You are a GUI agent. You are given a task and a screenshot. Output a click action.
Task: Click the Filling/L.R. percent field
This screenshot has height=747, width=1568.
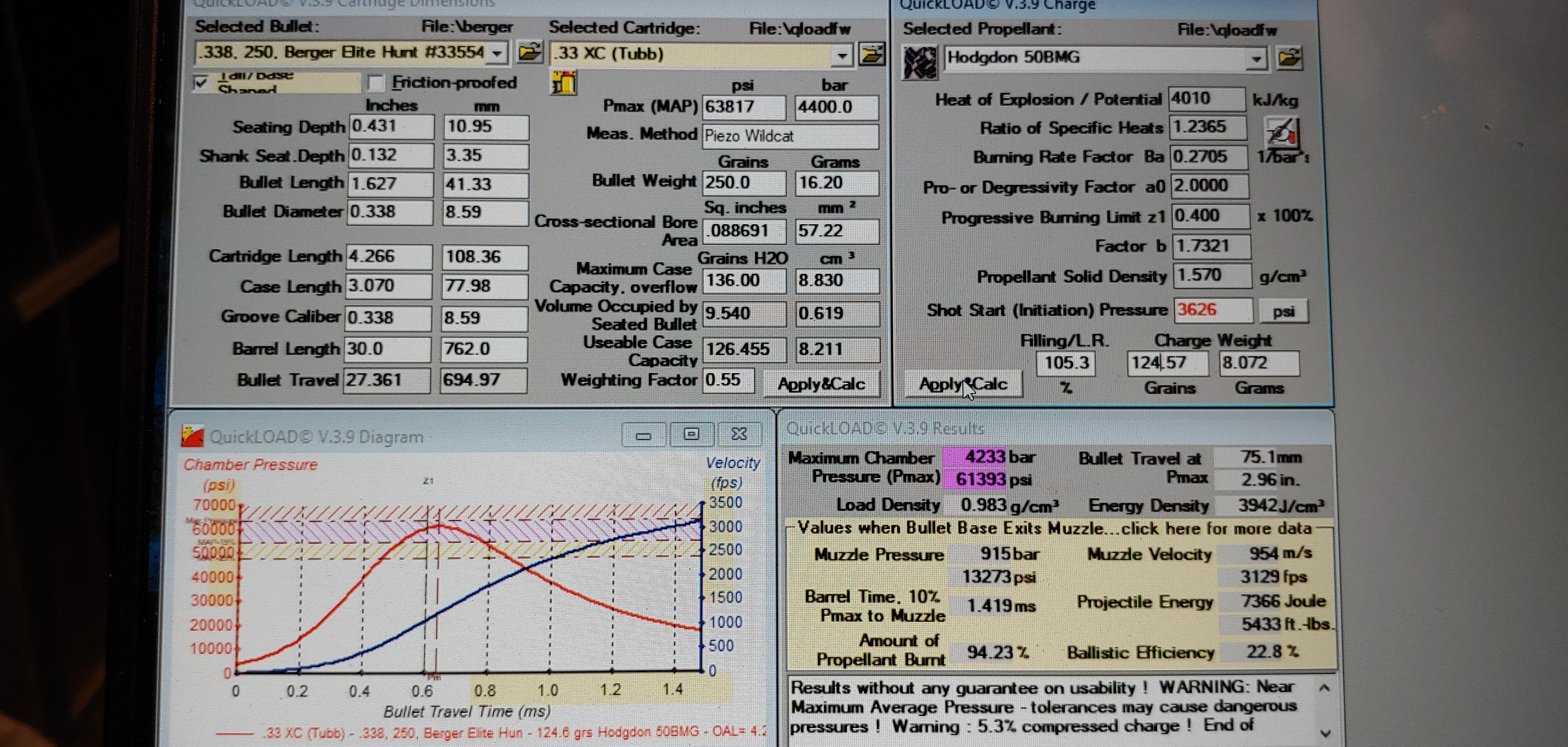coord(1066,363)
